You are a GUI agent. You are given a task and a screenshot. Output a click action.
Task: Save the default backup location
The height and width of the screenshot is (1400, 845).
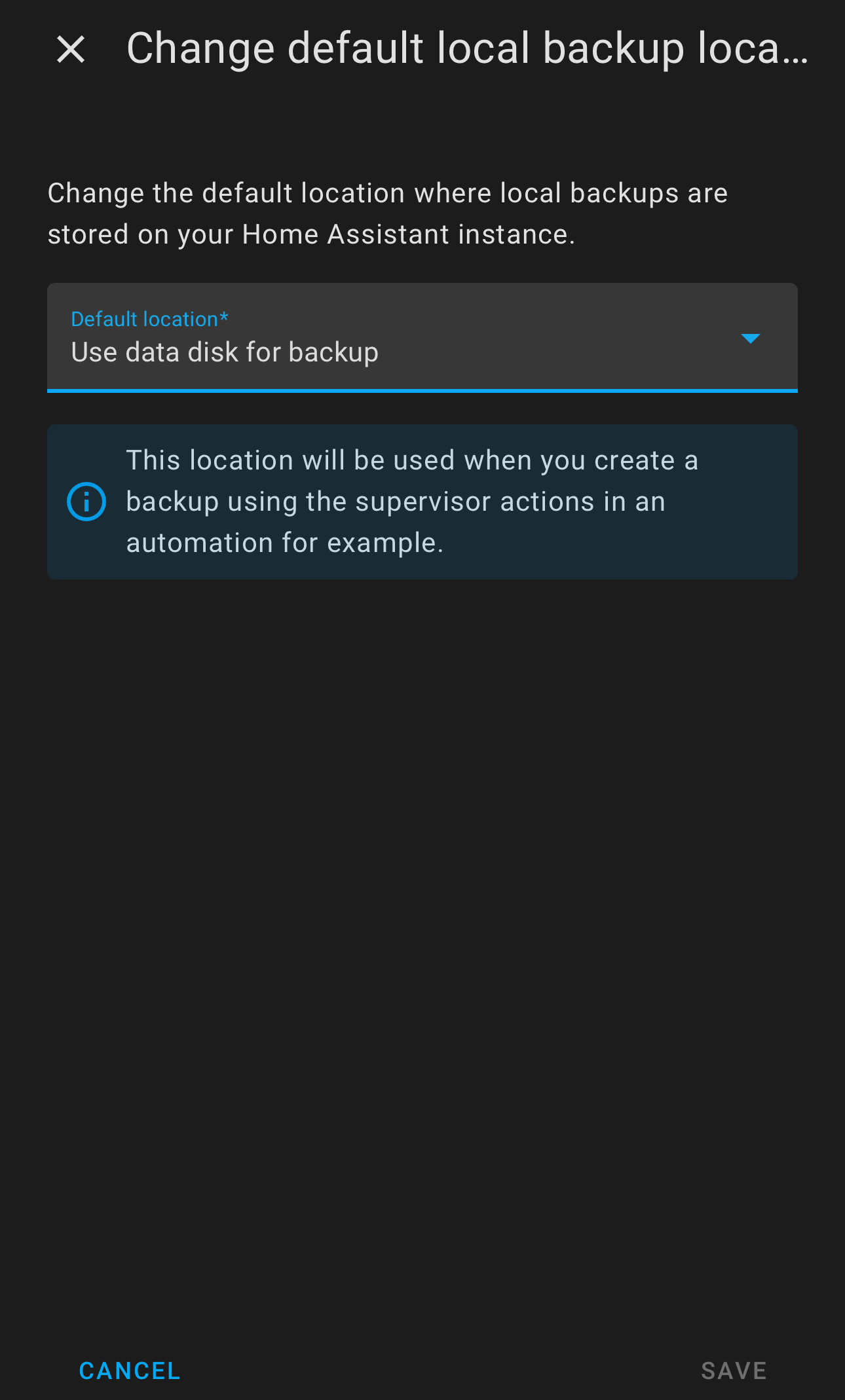pos(734,1371)
